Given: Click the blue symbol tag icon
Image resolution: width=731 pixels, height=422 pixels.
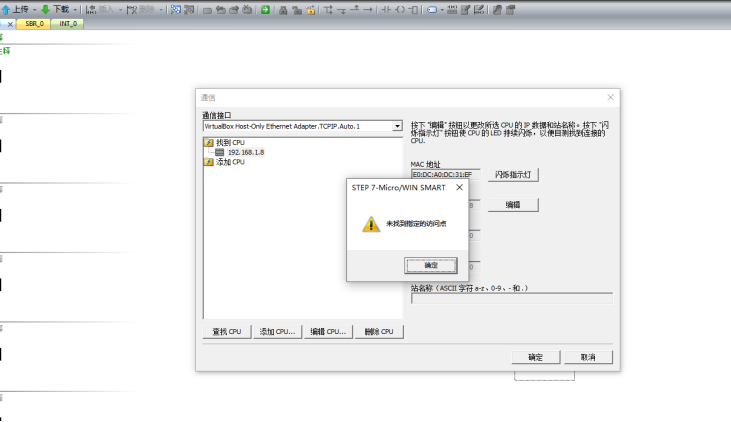Looking at the screenshot, I should (x=432, y=9).
